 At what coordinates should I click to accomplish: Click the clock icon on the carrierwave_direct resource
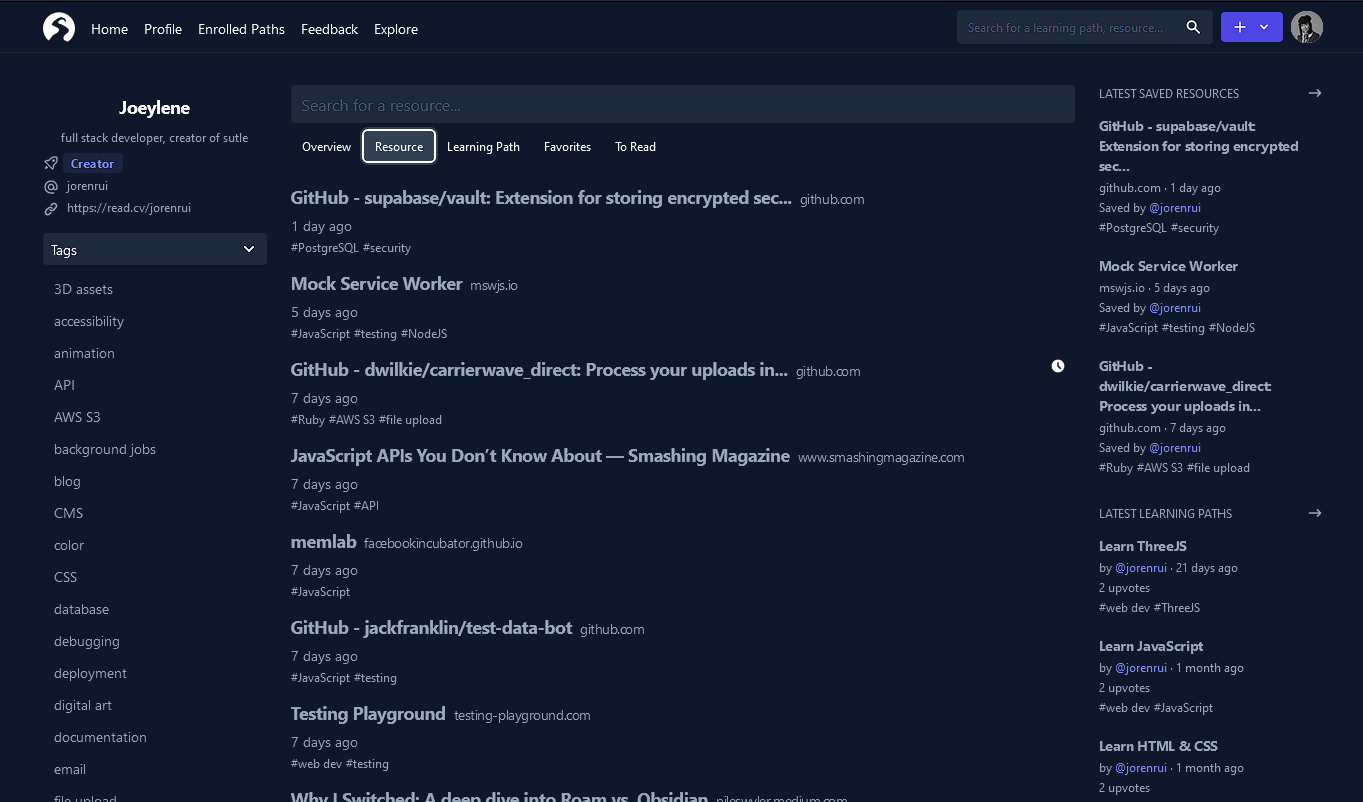tap(1058, 365)
